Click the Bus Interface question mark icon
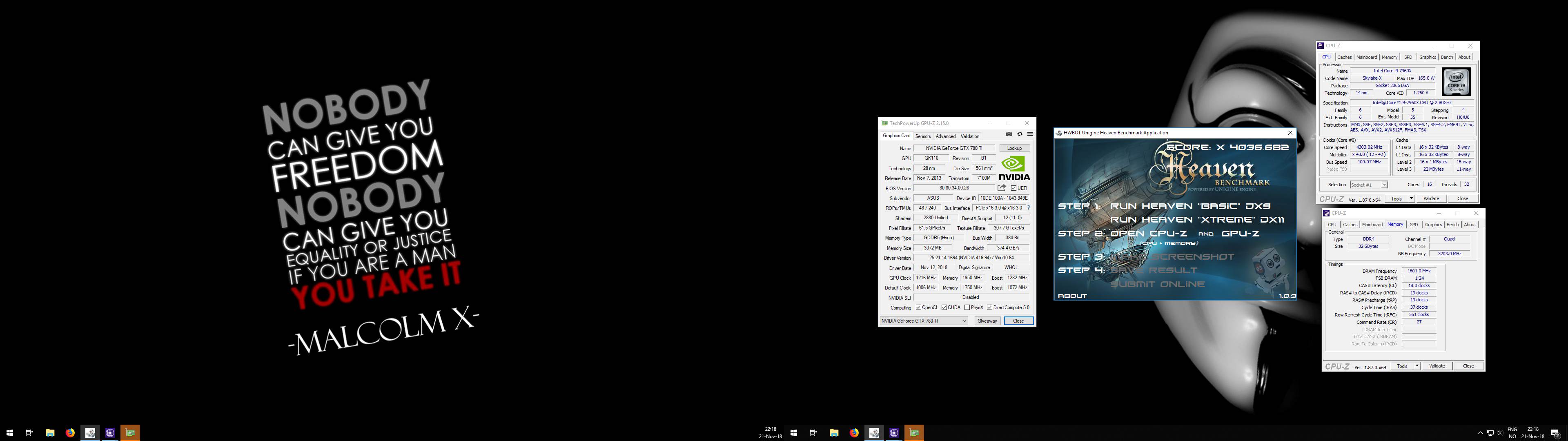The image size is (1568, 441). 1029,208
